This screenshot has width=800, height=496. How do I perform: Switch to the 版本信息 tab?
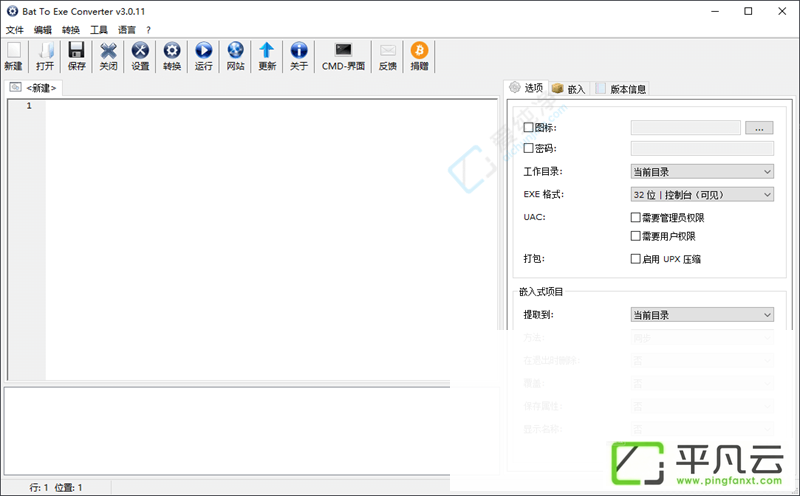pos(621,89)
